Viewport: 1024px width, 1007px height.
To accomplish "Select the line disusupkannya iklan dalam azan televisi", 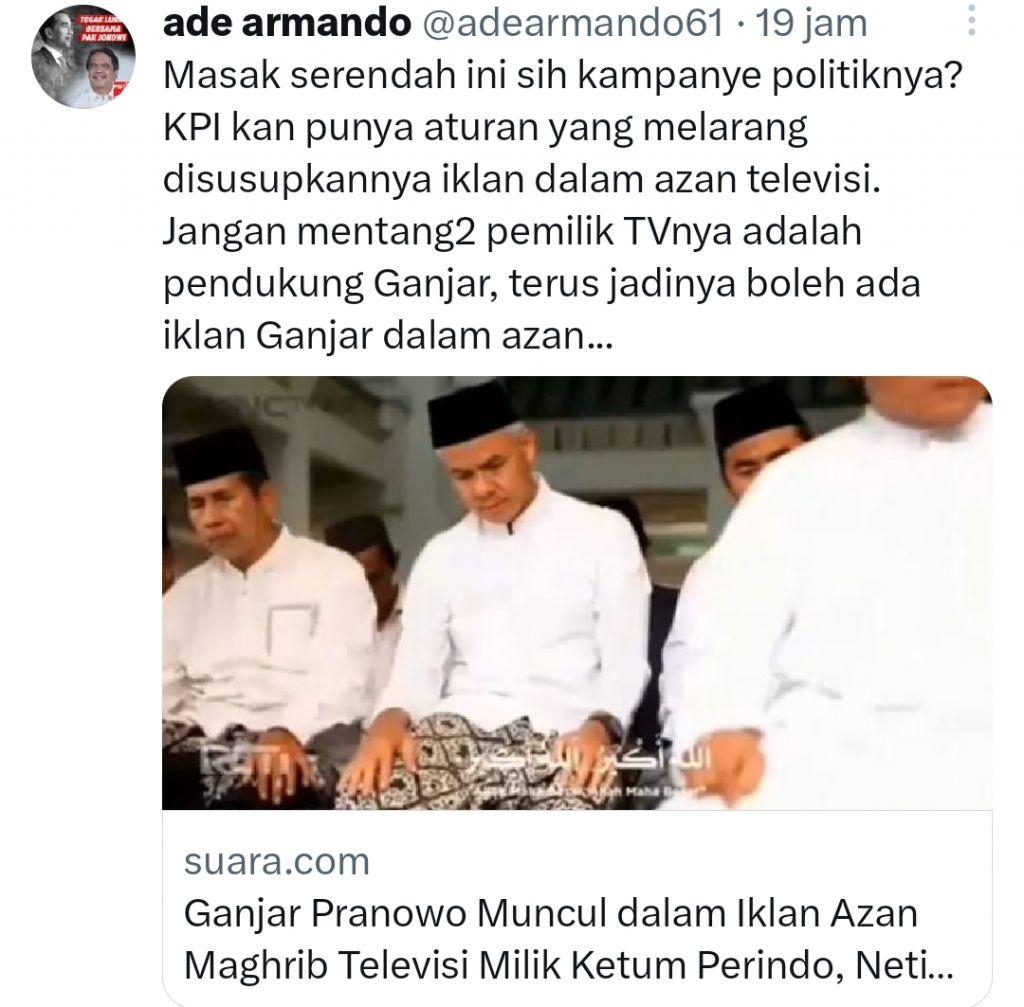I will [522, 180].
